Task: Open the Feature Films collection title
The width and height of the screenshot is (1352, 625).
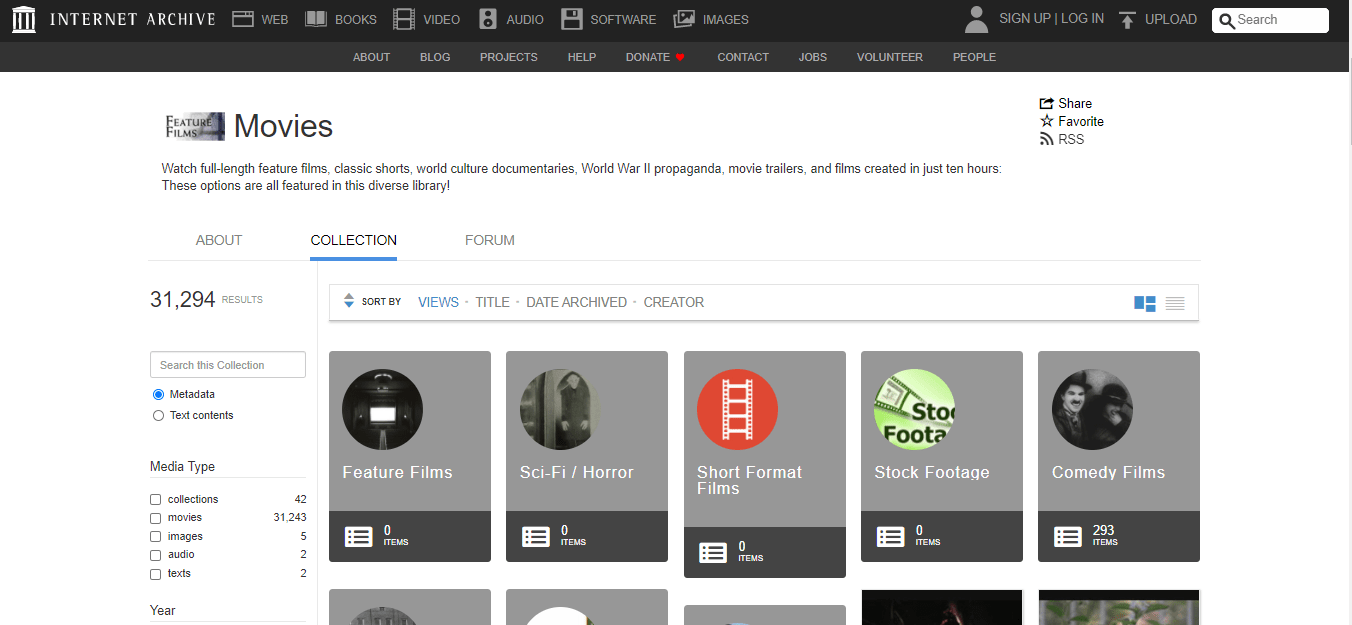Action: [x=397, y=472]
